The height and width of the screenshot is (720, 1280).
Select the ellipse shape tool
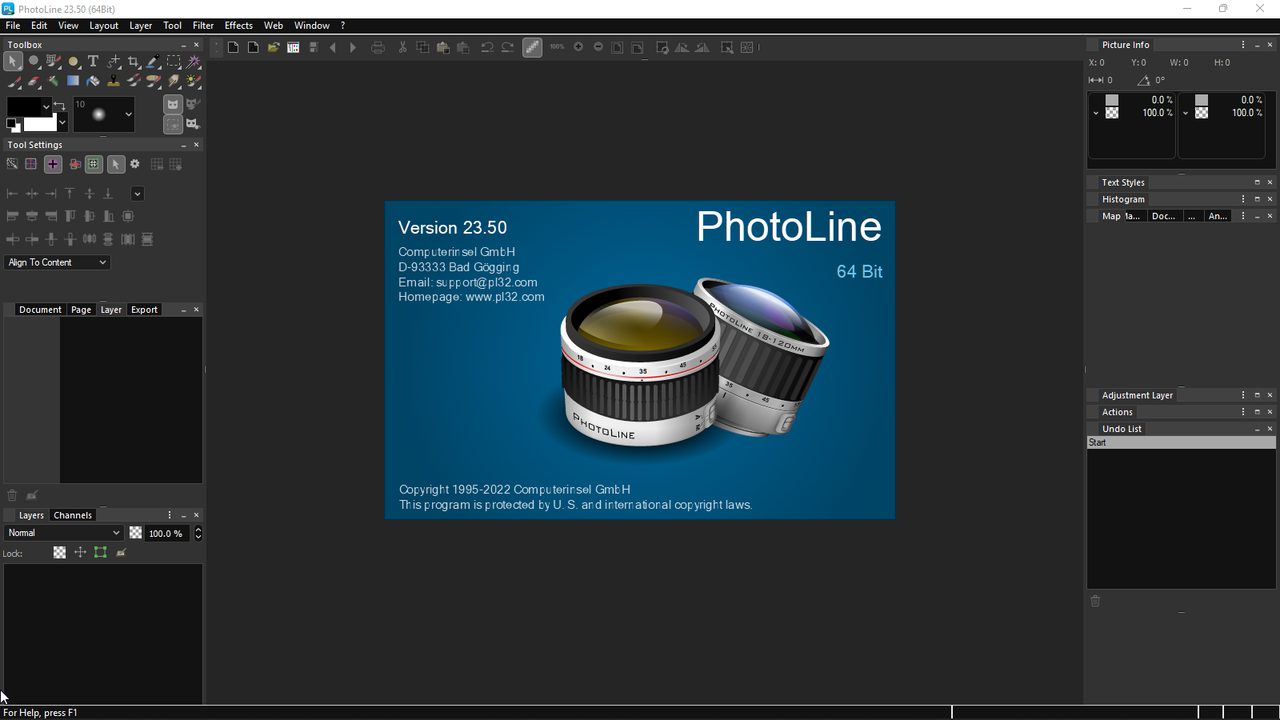tap(73, 61)
